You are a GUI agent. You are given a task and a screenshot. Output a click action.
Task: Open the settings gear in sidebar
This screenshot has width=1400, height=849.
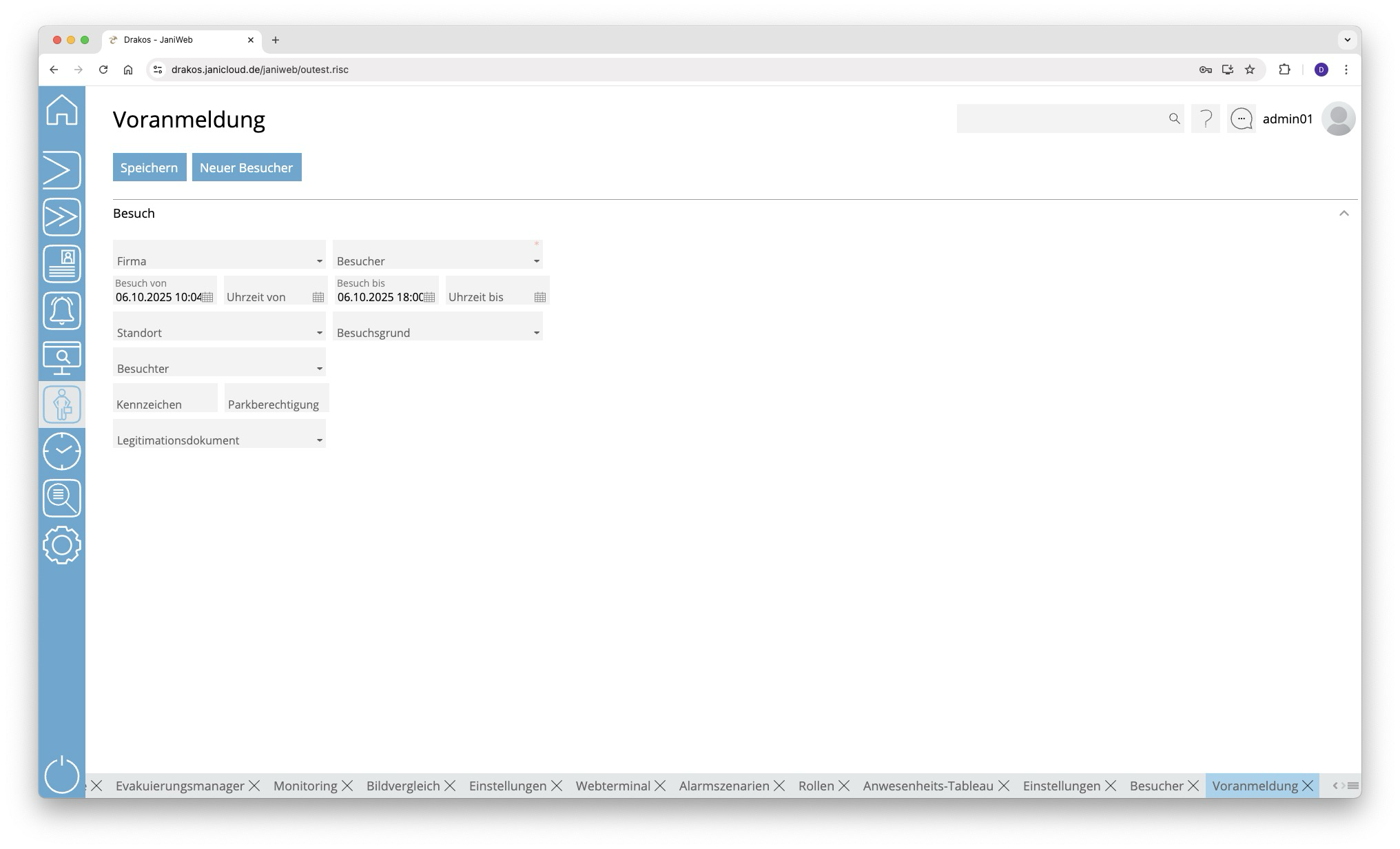tap(62, 545)
